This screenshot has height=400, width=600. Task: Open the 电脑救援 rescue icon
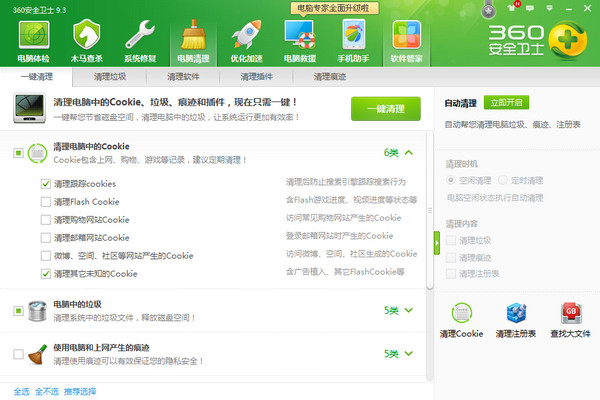pyautogui.click(x=299, y=38)
